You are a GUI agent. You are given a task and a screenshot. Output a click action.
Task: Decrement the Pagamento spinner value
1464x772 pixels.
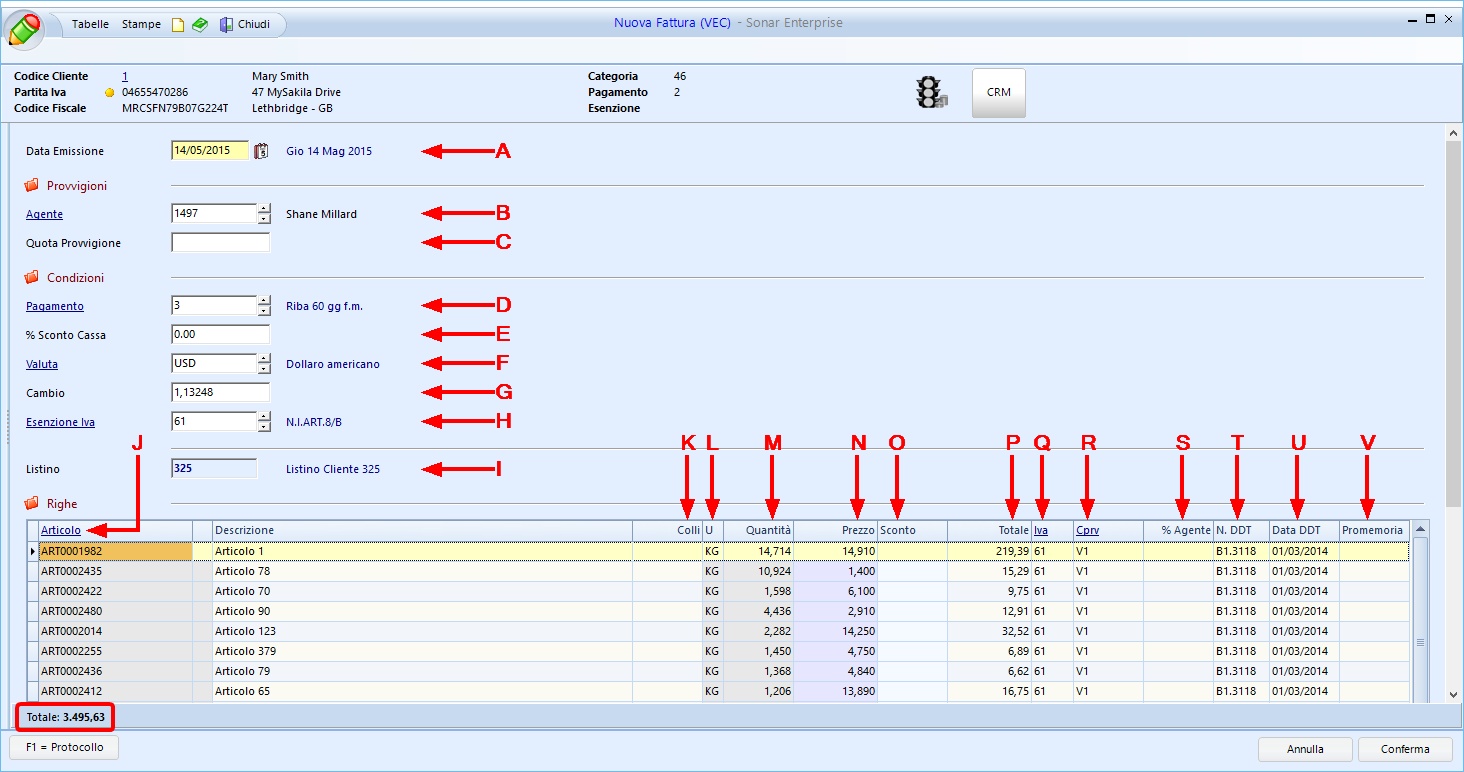point(264,311)
